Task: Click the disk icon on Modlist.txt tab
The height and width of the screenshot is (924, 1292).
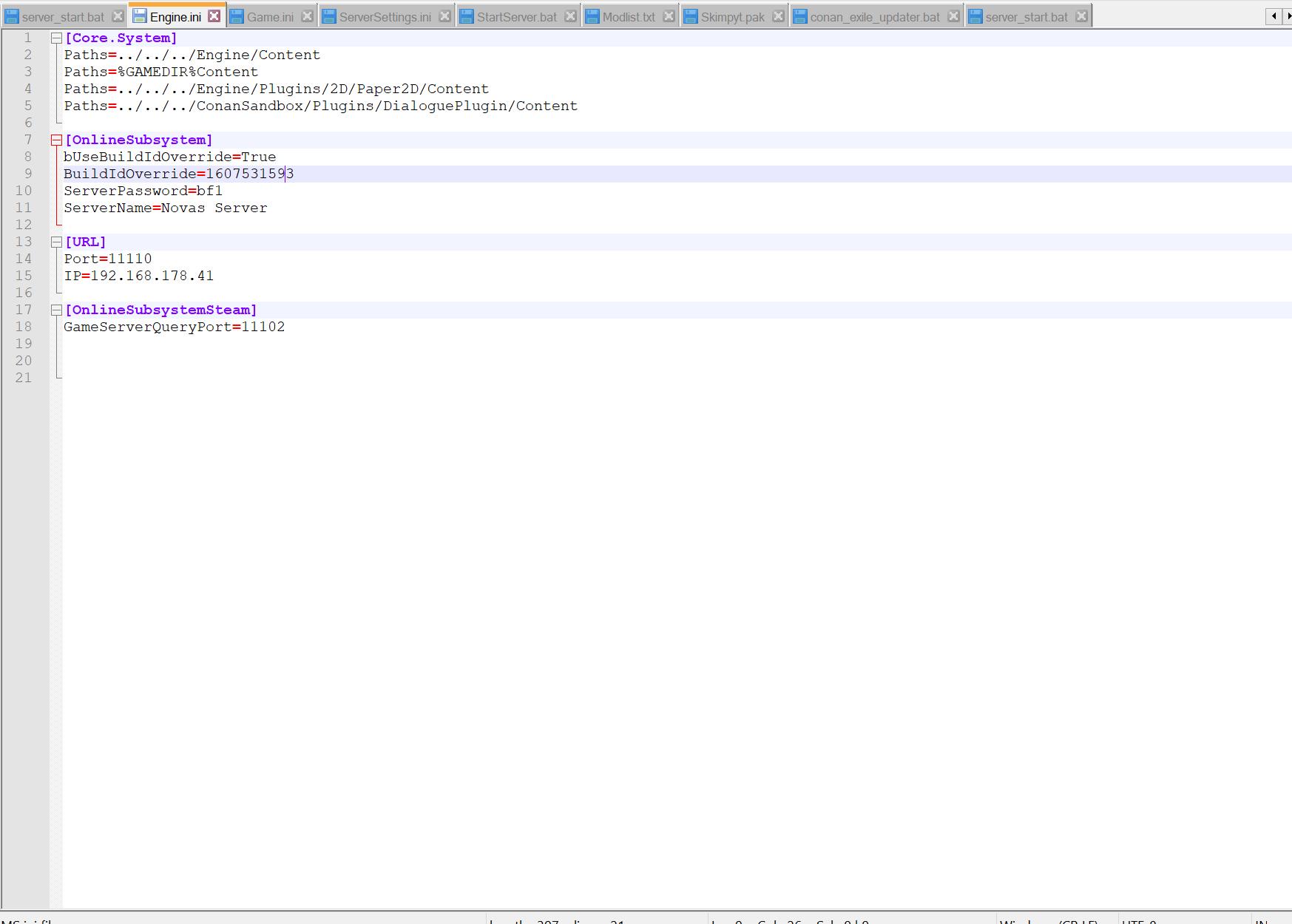Action: 592,16
